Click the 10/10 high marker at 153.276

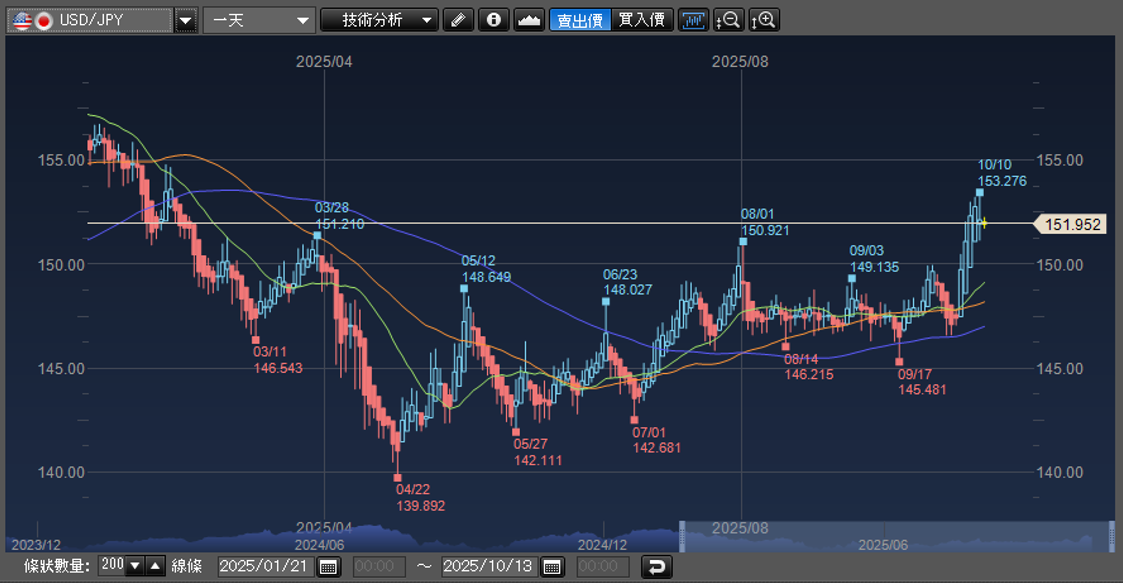(x=980, y=192)
